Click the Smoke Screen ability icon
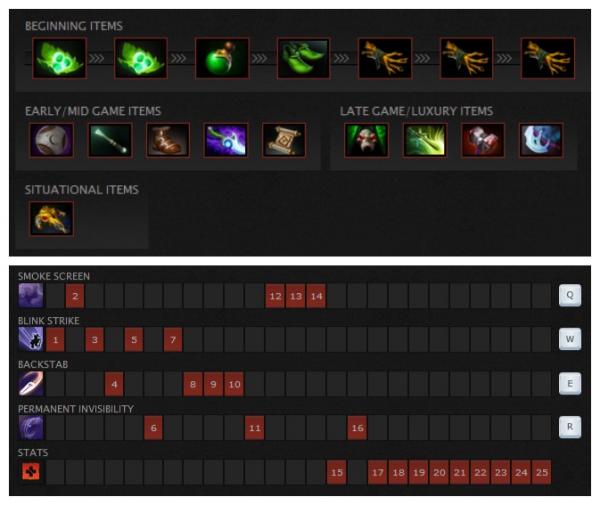This screenshot has height=505, width=600. 31,295
